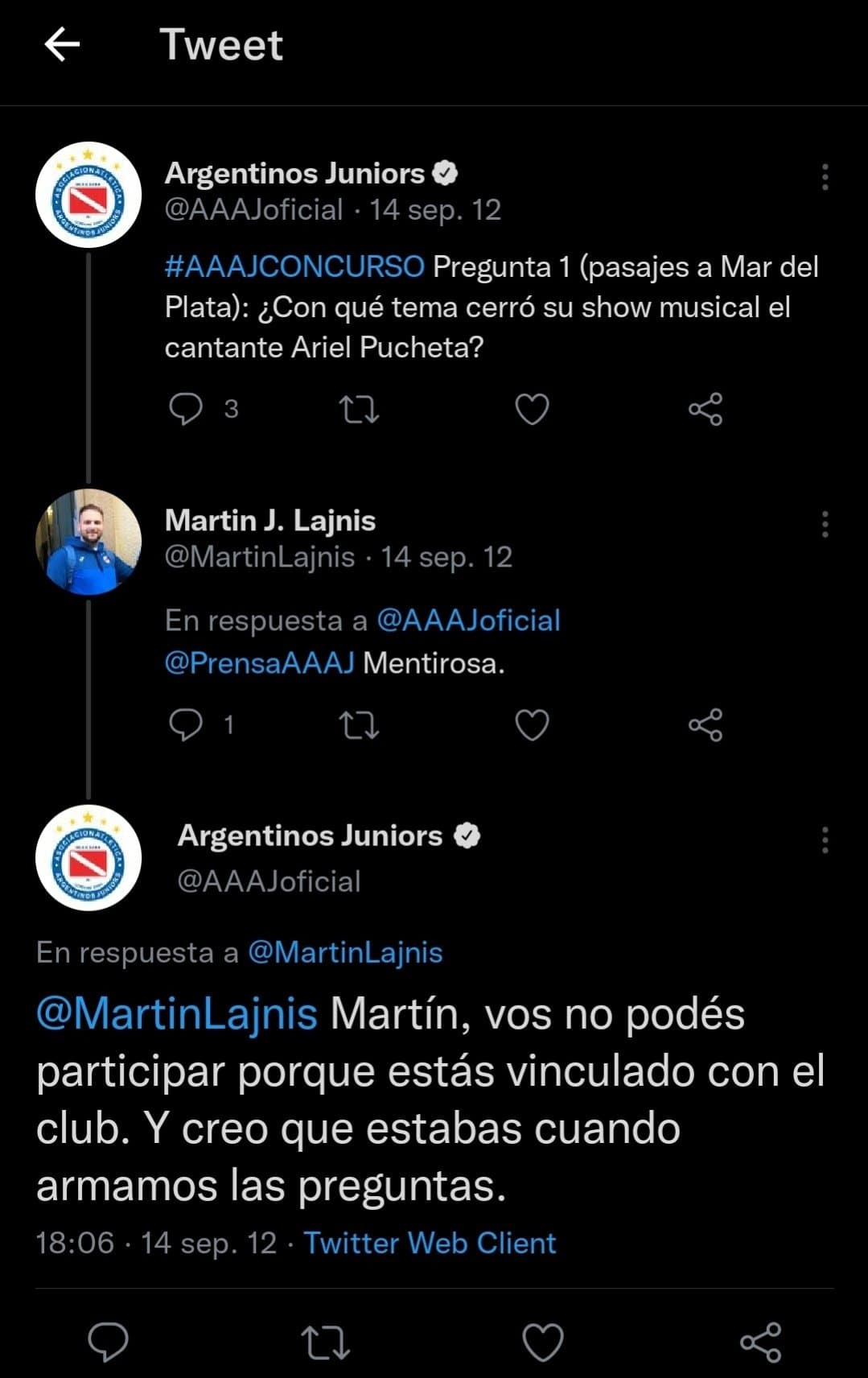This screenshot has width=868, height=1378.
Task: Reply to the #AAAJCONCURSO question tweet
Action: pos(186,409)
